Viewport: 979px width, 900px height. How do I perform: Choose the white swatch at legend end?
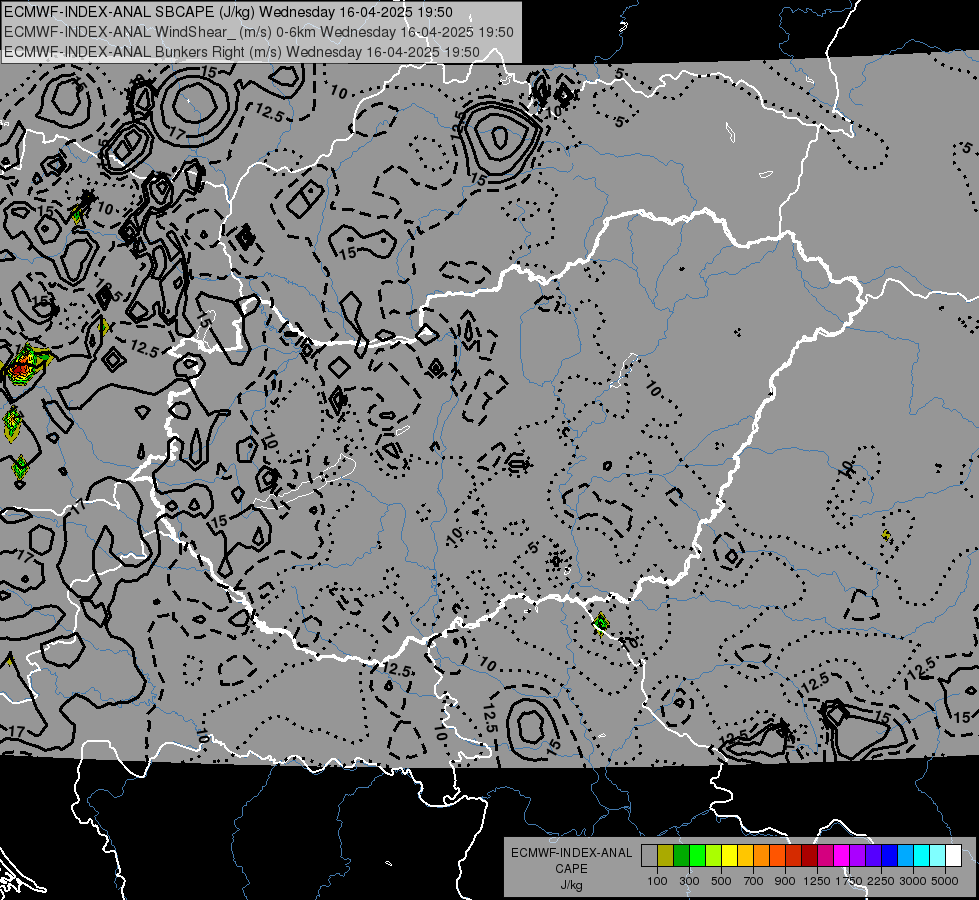point(953,856)
